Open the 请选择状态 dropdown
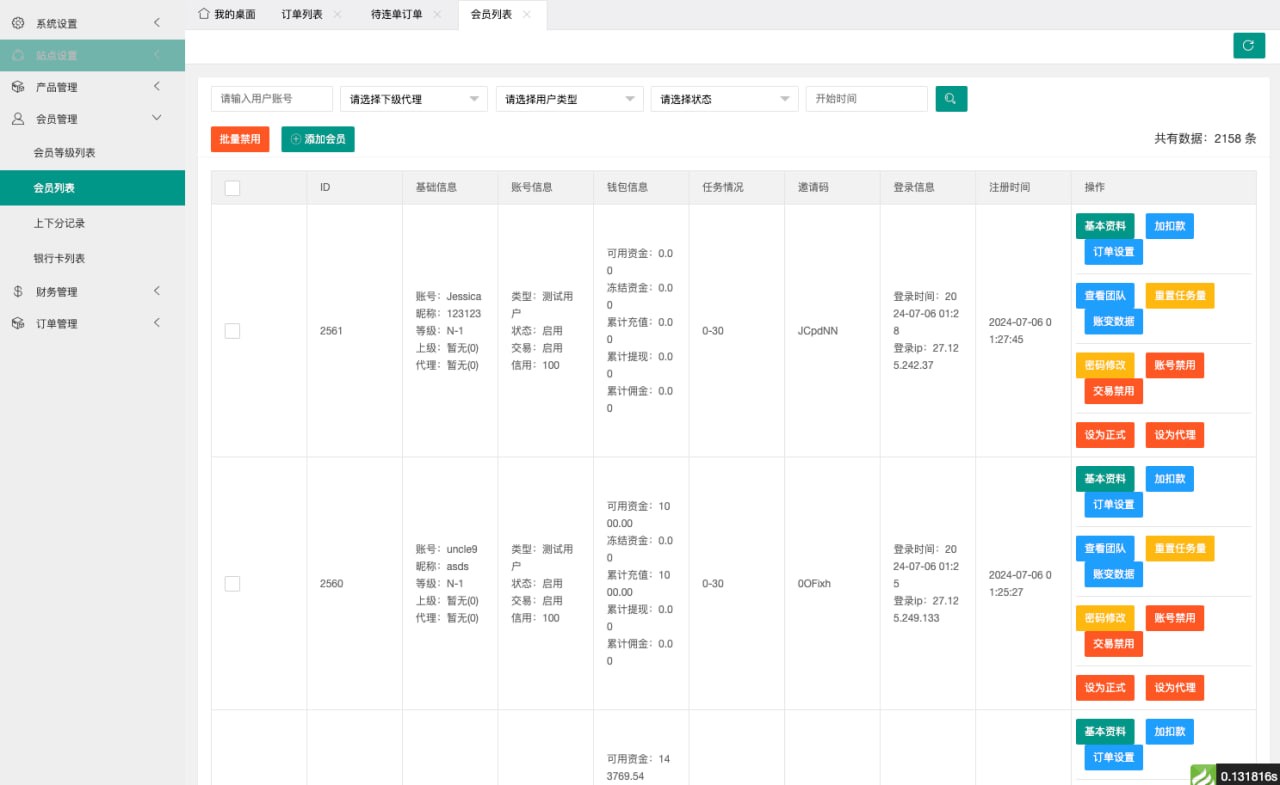The height and width of the screenshot is (785, 1280). pyautogui.click(x=724, y=99)
